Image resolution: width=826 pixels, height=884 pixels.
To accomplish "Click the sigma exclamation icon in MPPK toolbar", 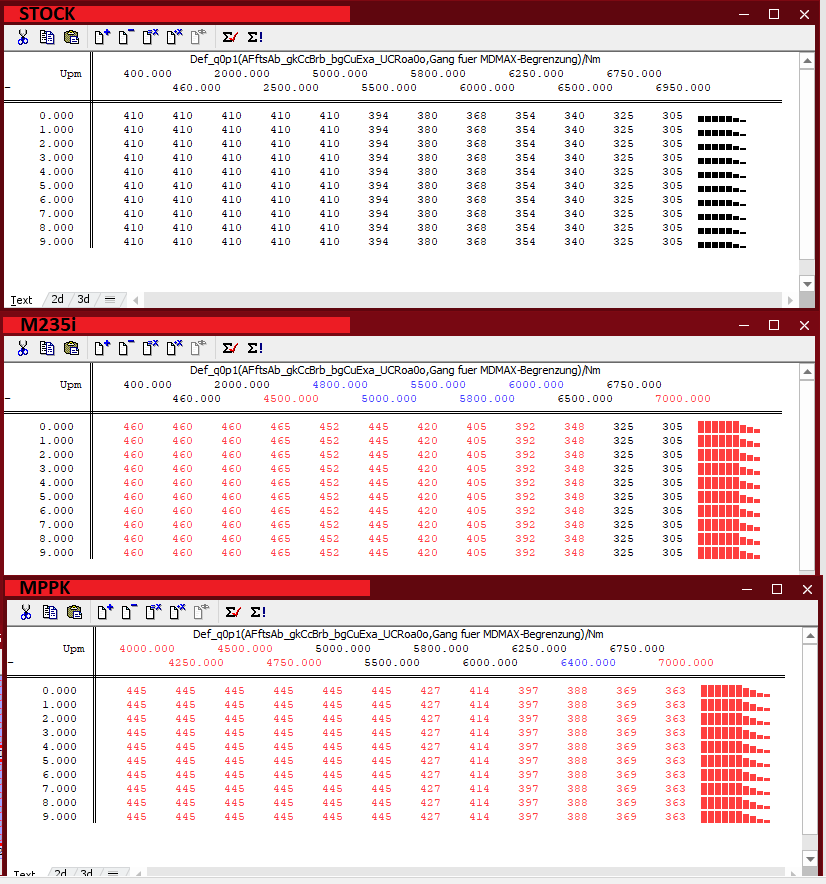I will pyautogui.click(x=258, y=612).
